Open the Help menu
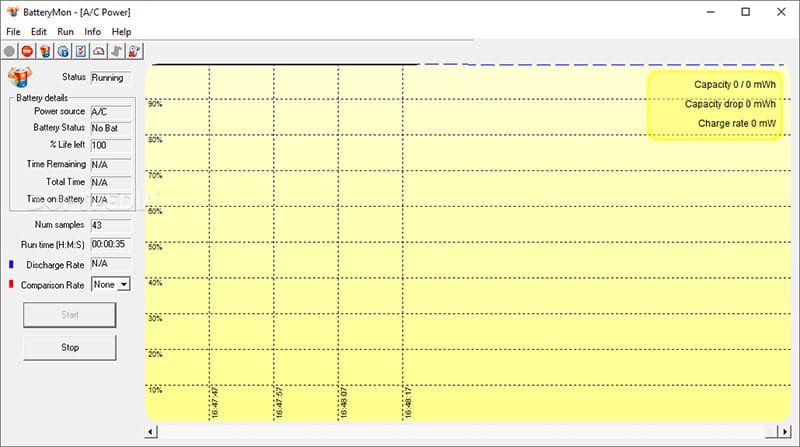The width and height of the screenshot is (800, 447). (121, 32)
